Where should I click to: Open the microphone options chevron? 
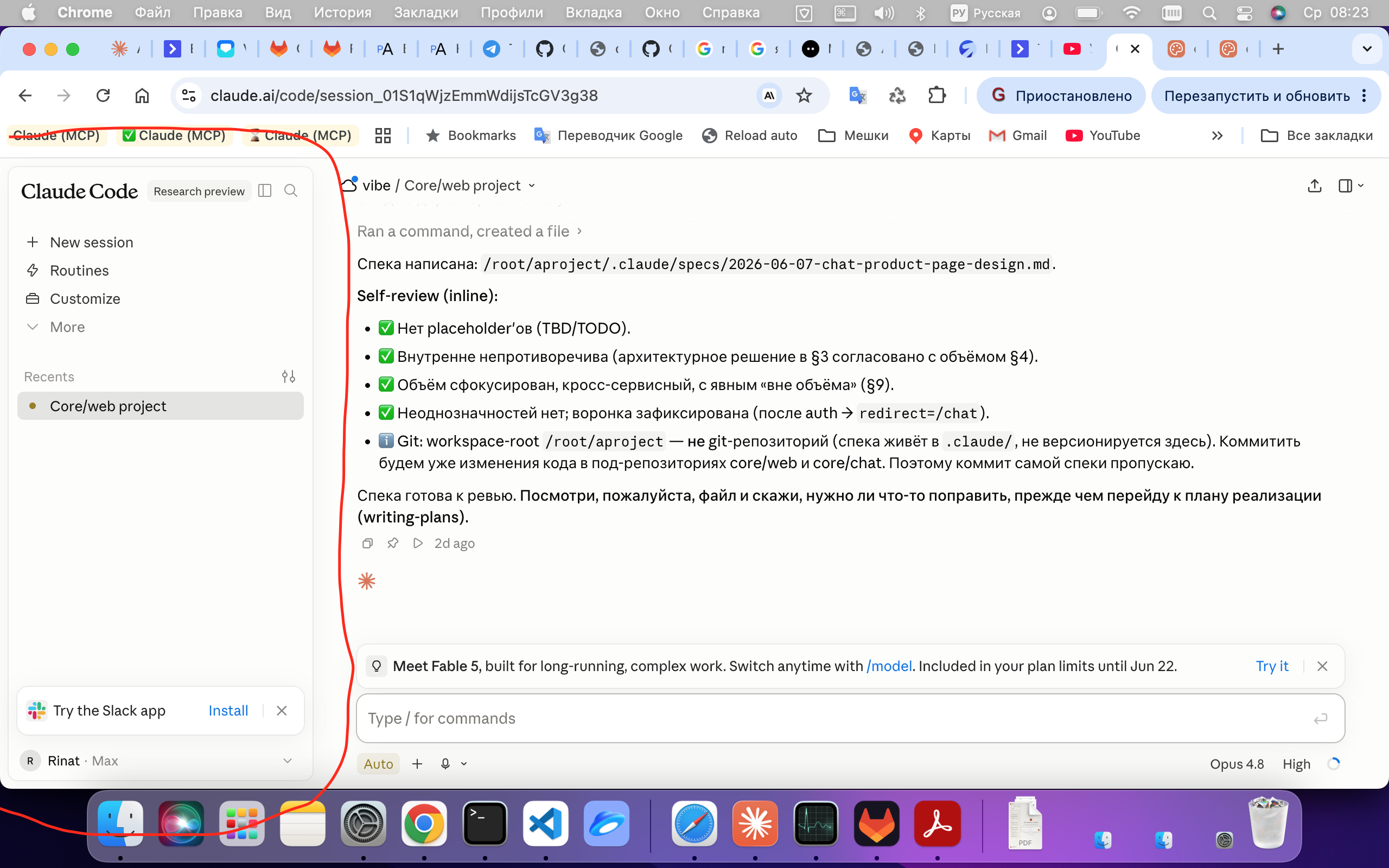coord(464,763)
